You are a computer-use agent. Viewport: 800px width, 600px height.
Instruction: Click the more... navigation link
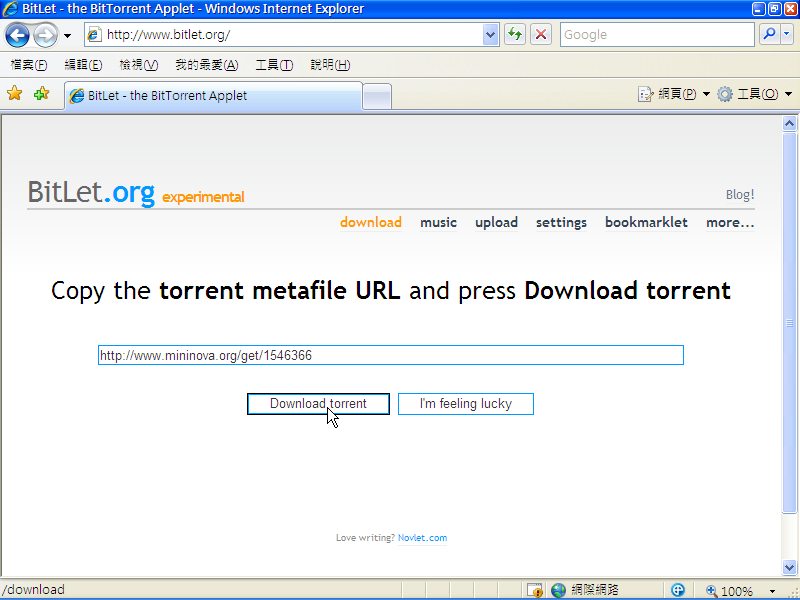tap(730, 222)
